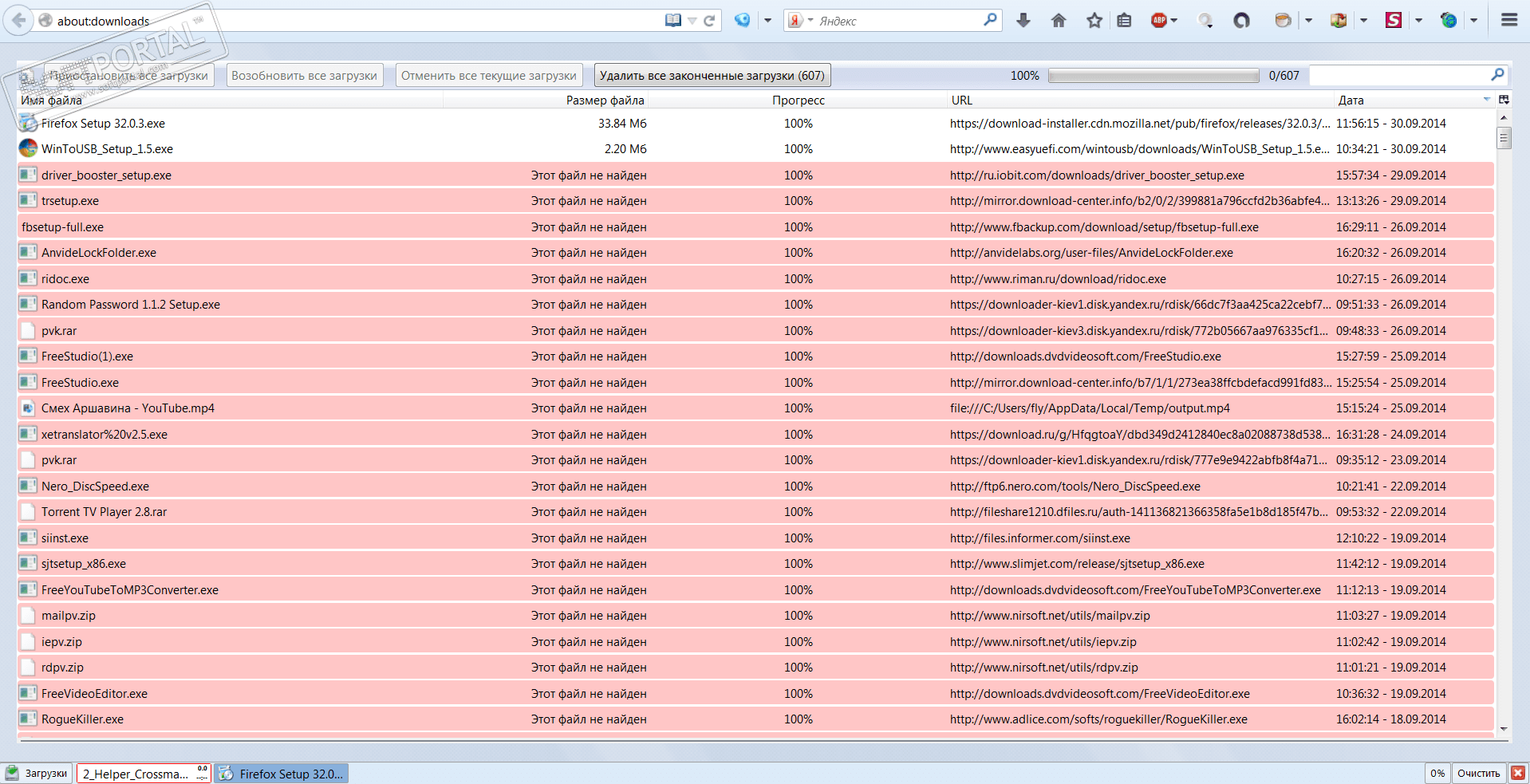Viewport: 1530px width, 784px height.
Task: Select the Random Password 1.1.2 Setup.exe row
Action: coord(755,305)
